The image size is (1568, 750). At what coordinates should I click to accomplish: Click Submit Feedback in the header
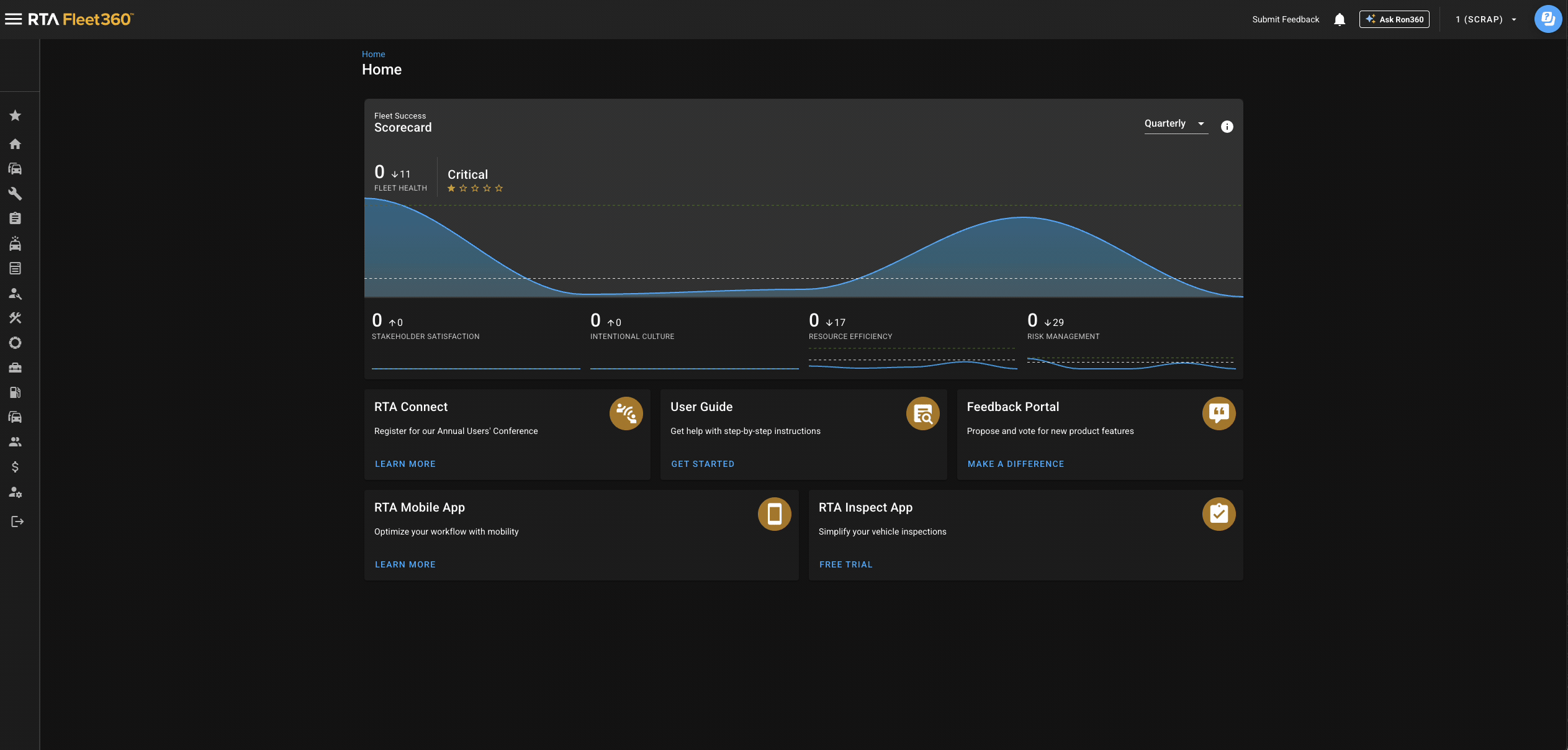[1286, 19]
